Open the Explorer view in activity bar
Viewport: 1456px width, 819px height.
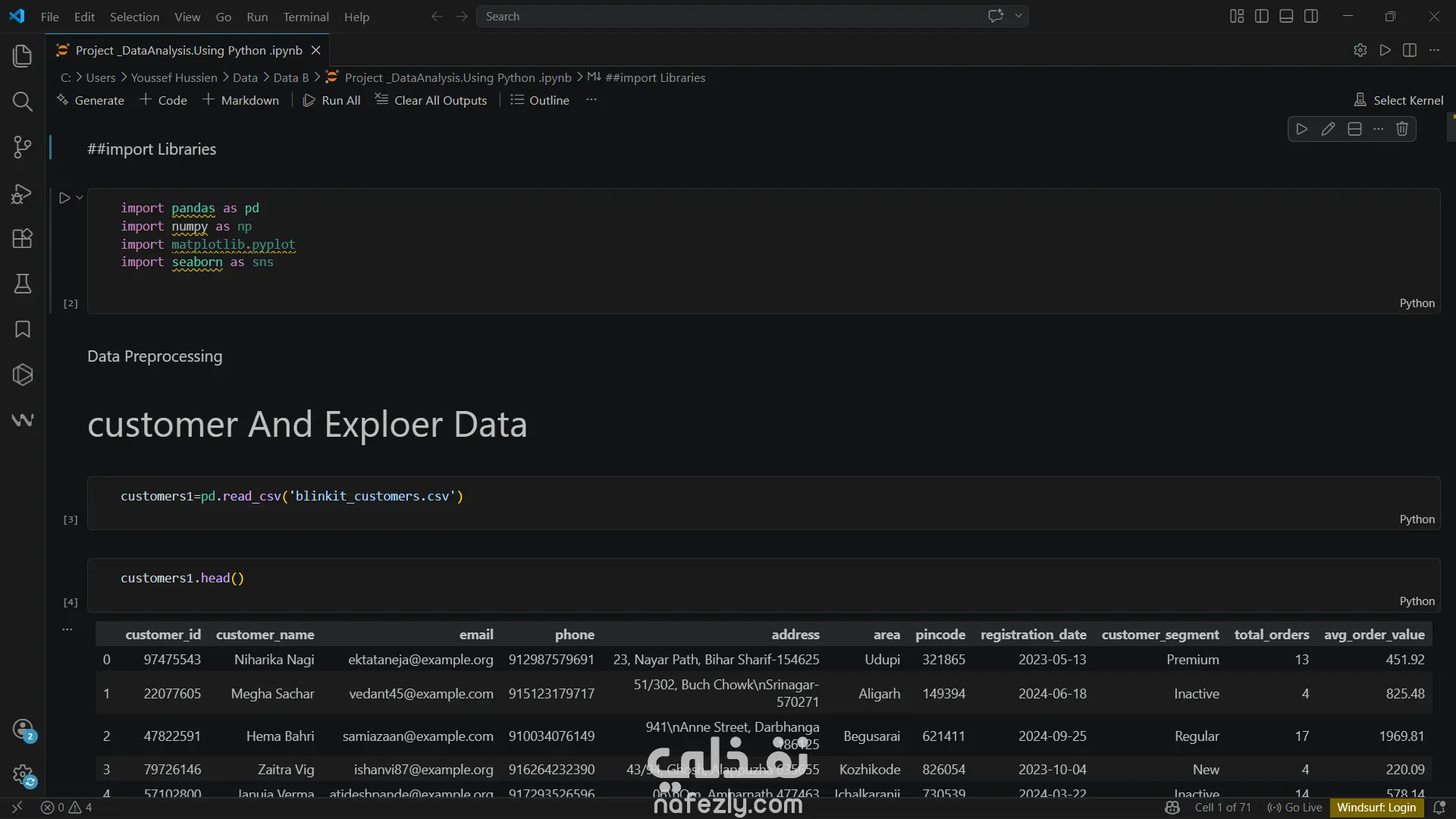23,56
